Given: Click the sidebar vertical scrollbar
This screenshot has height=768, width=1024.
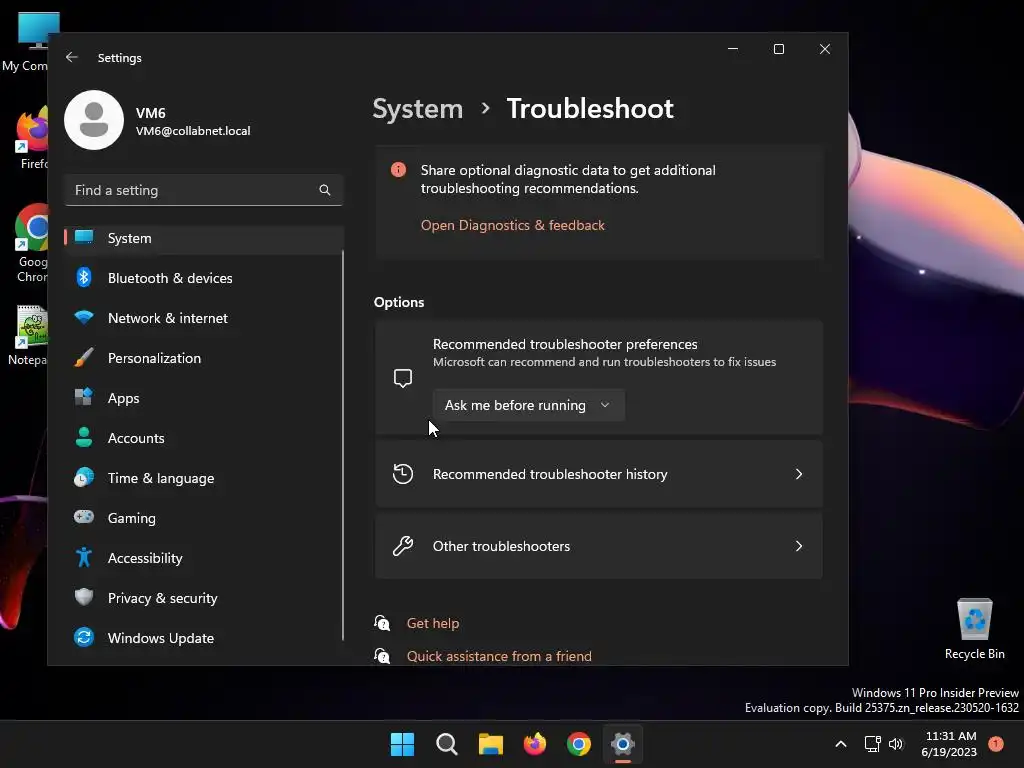Looking at the screenshot, I should [343, 444].
